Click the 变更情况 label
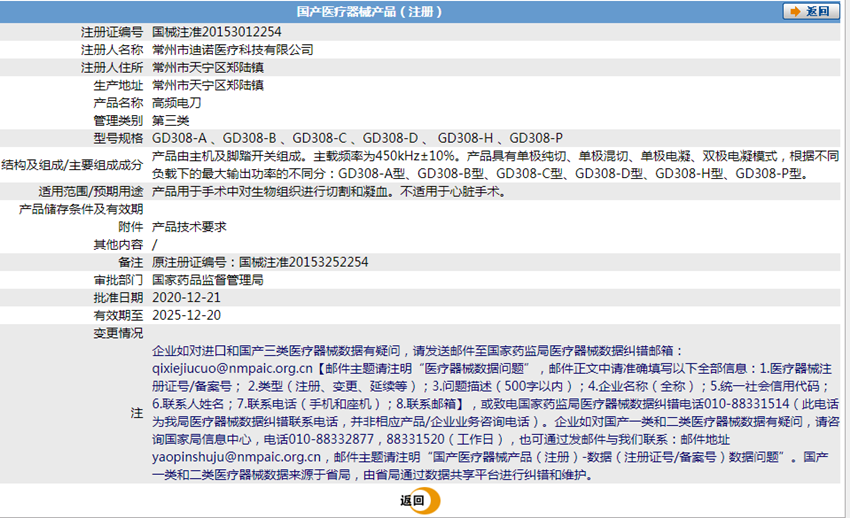The image size is (850, 518). coord(118,333)
